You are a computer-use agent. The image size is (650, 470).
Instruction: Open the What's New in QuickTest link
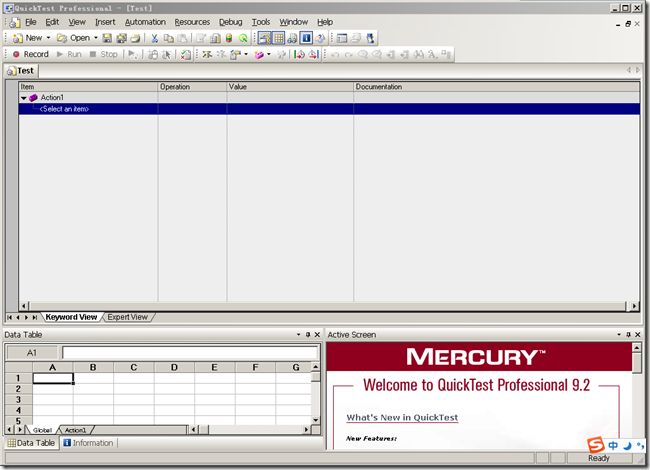(x=402, y=417)
